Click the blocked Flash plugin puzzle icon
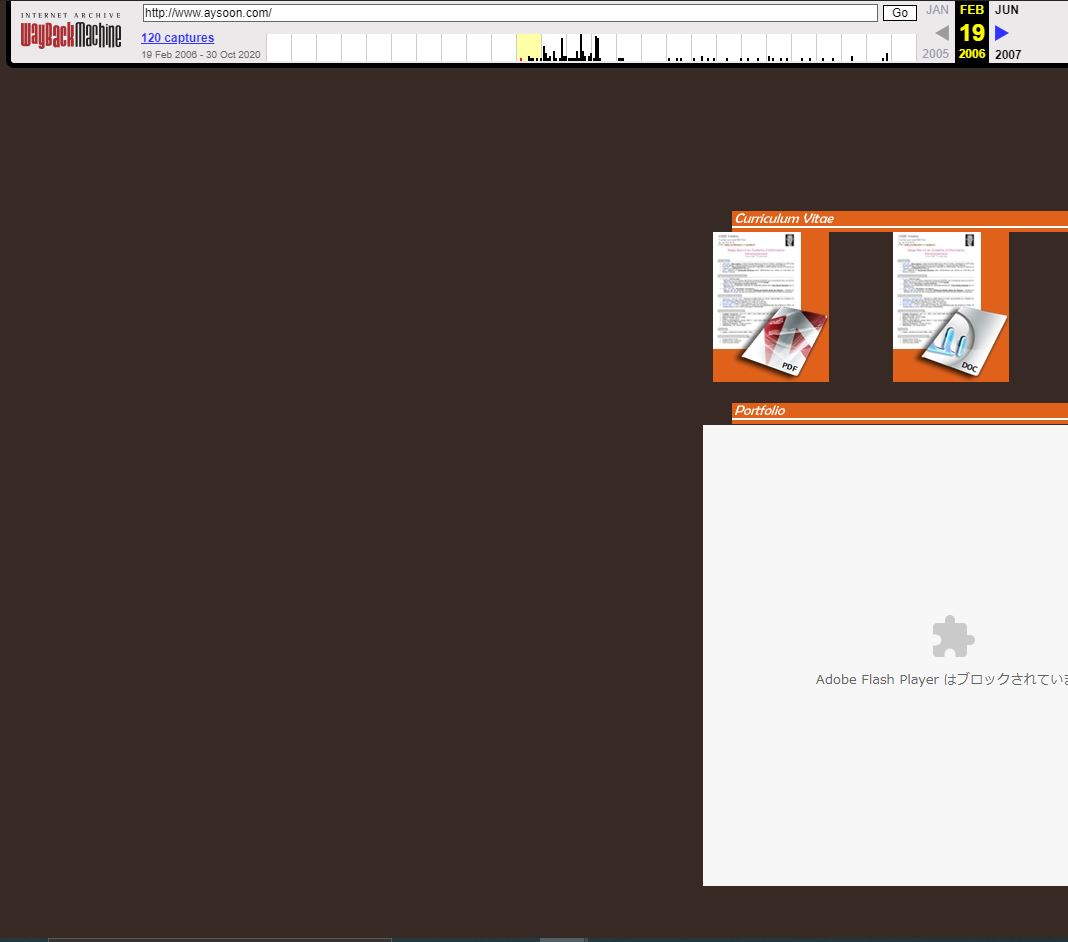1068x942 pixels. point(952,637)
